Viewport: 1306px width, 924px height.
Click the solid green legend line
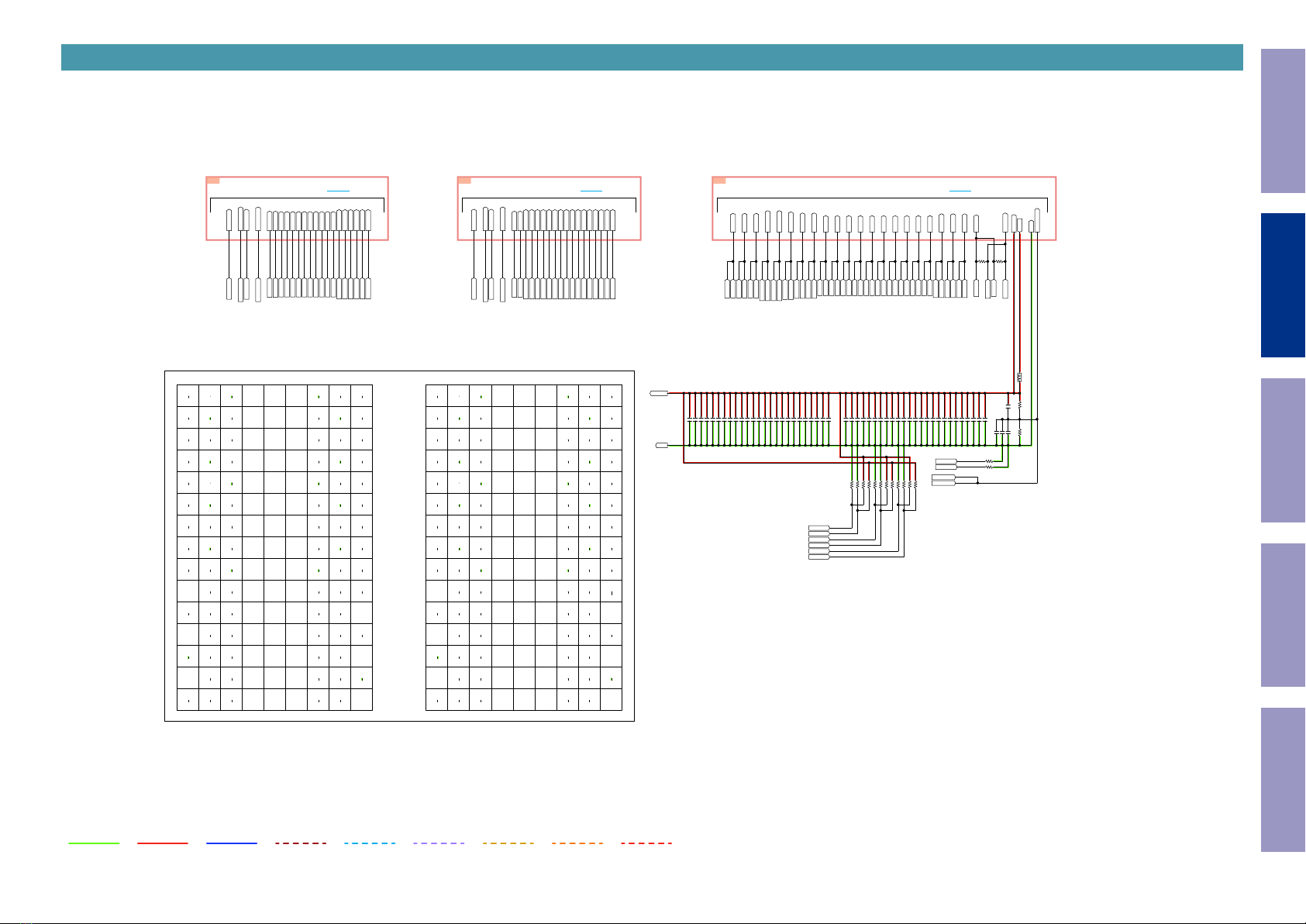(94, 843)
